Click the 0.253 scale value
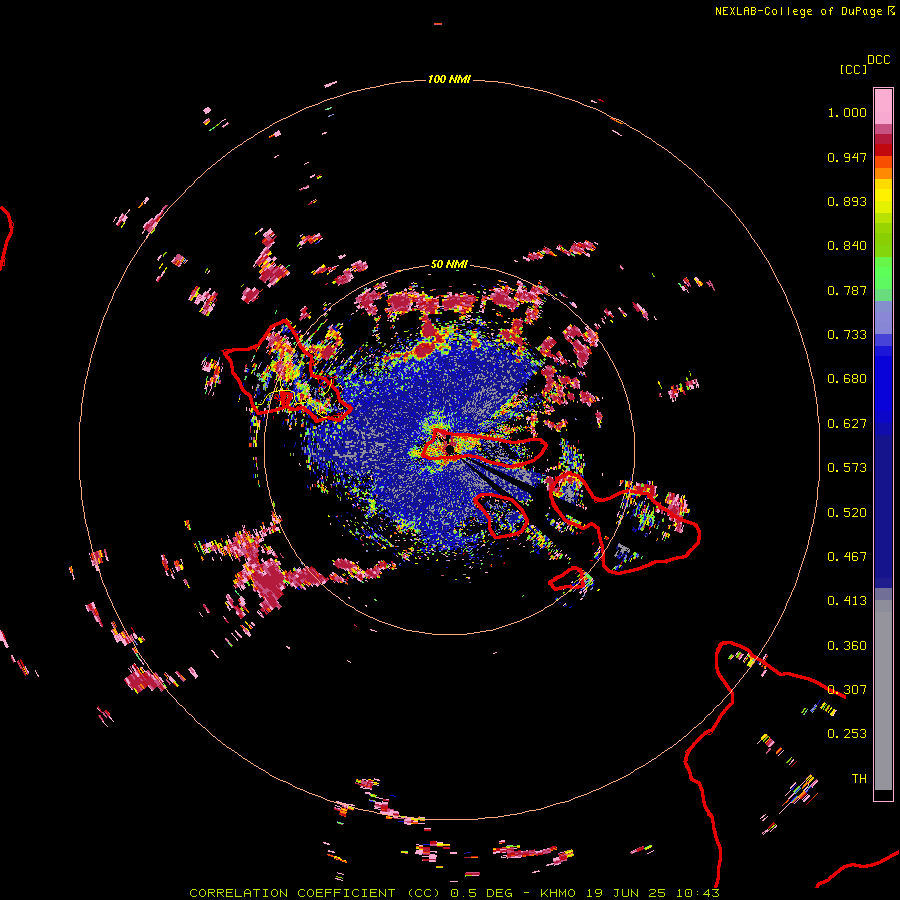The image size is (900, 900). point(847,734)
